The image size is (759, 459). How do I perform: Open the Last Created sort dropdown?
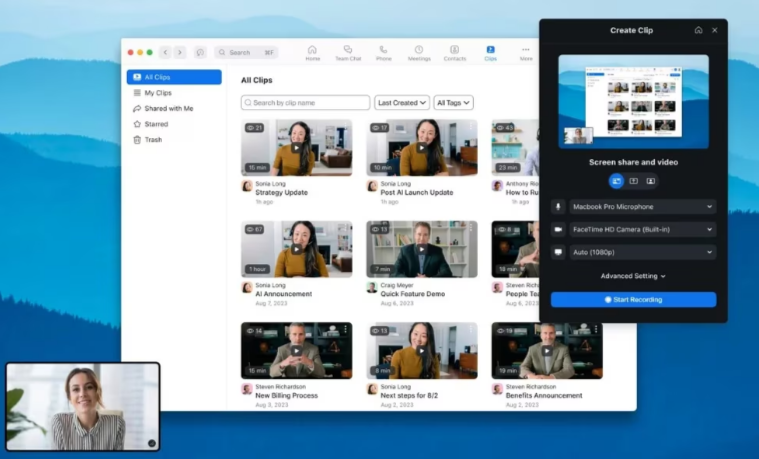[x=402, y=103]
